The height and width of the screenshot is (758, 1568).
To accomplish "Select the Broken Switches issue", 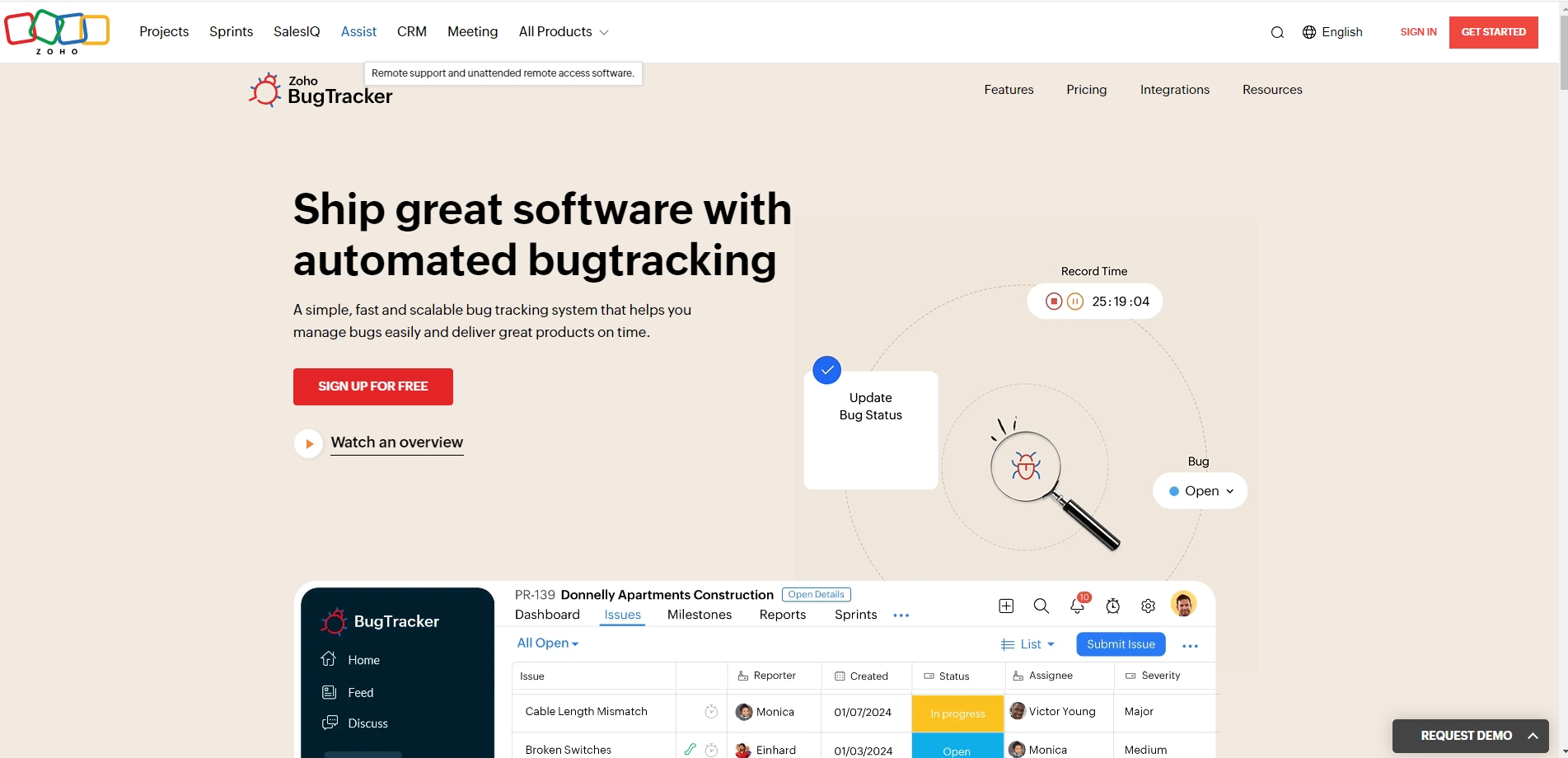I will (569, 750).
